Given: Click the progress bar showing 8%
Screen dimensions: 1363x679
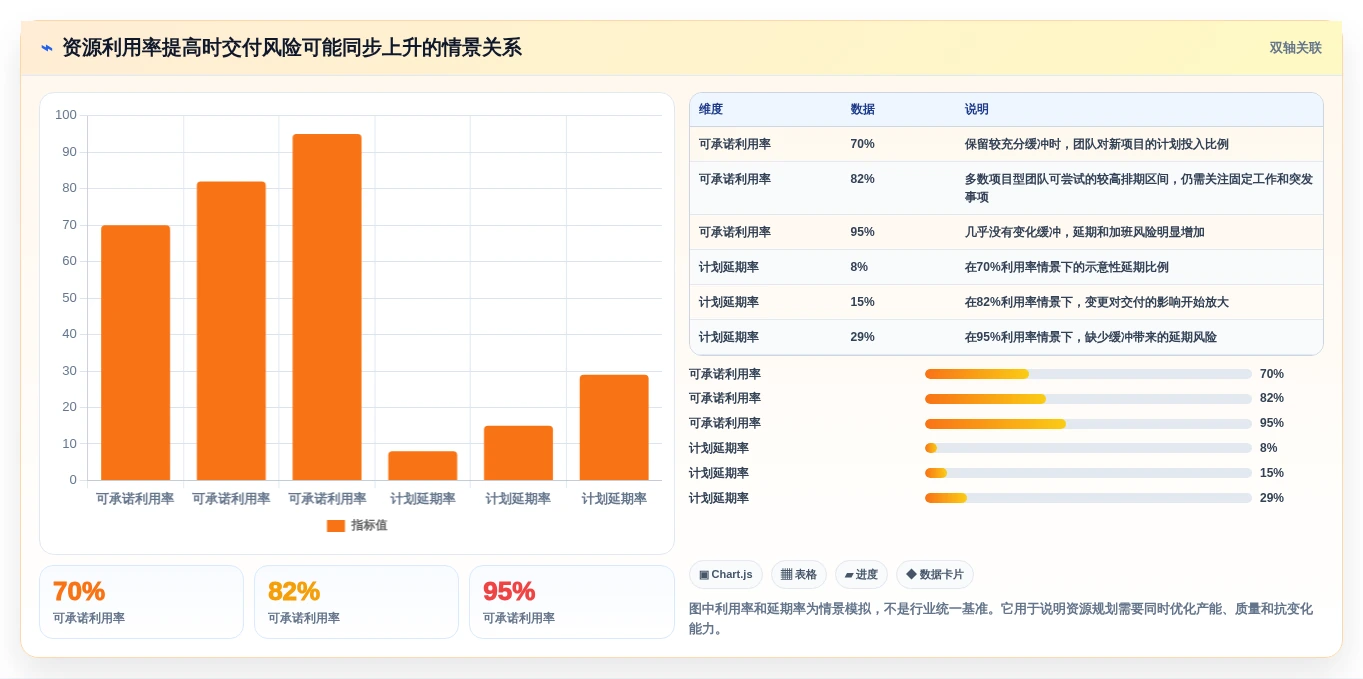Looking at the screenshot, I should (x=1088, y=448).
